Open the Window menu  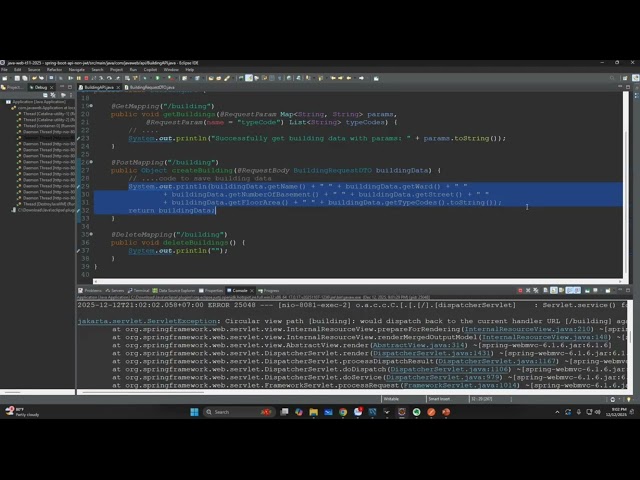pyautogui.click(x=171, y=69)
